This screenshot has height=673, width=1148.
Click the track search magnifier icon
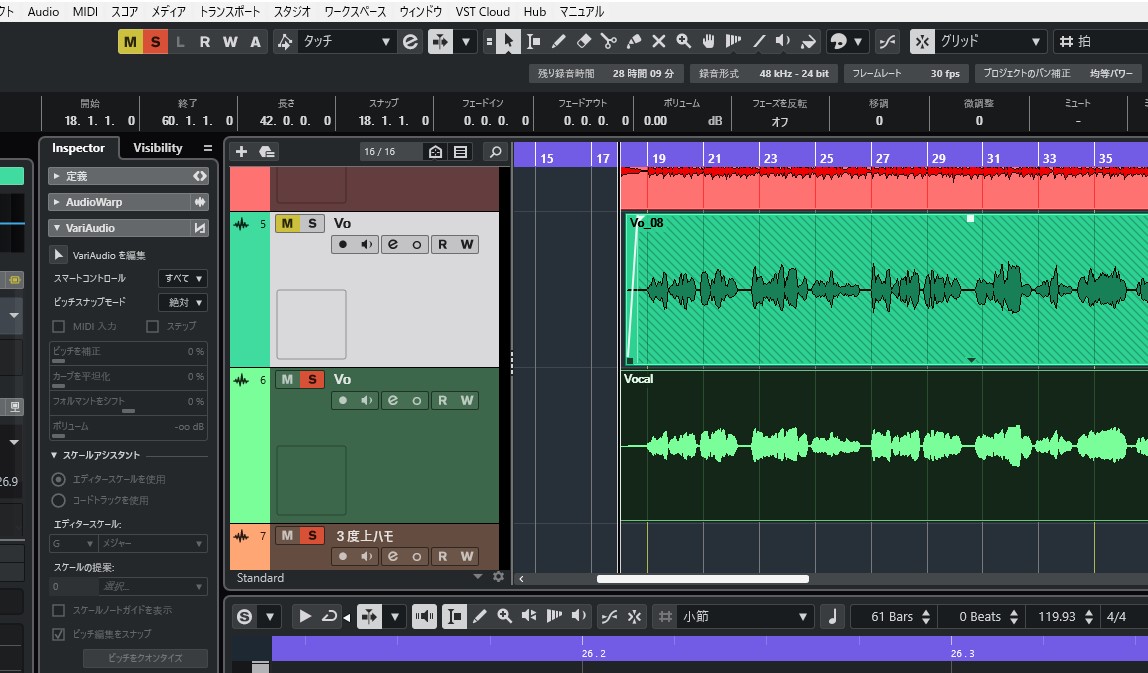496,152
